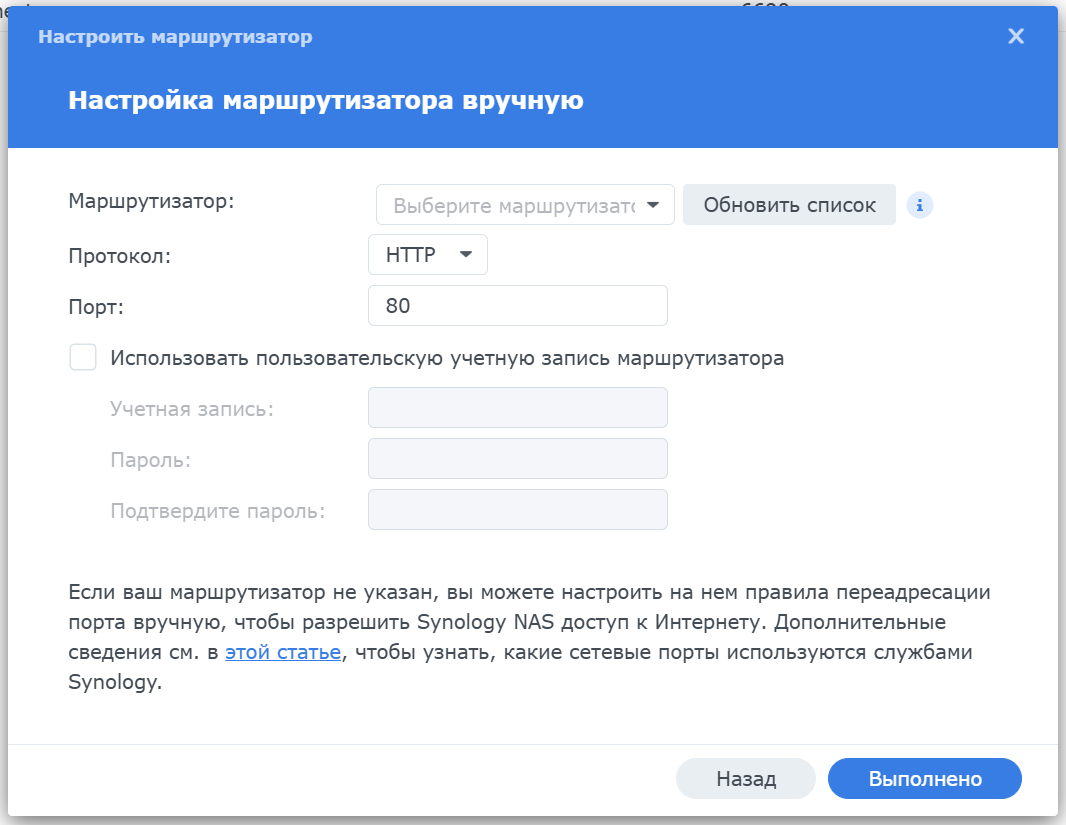
Task: Click the info icon beside Обновить список
Action: tap(919, 205)
